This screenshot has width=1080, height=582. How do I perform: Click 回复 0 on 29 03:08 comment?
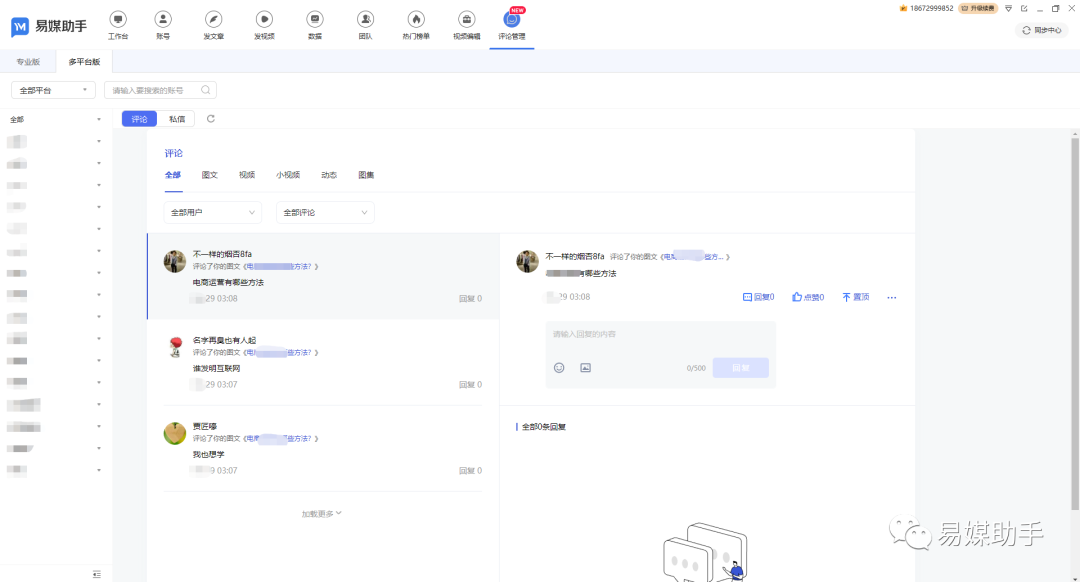pyautogui.click(x=470, y=299)
